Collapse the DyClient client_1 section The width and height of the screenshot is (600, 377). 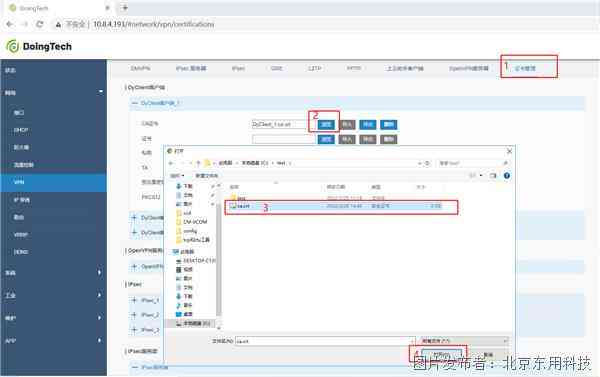(134, 103)
